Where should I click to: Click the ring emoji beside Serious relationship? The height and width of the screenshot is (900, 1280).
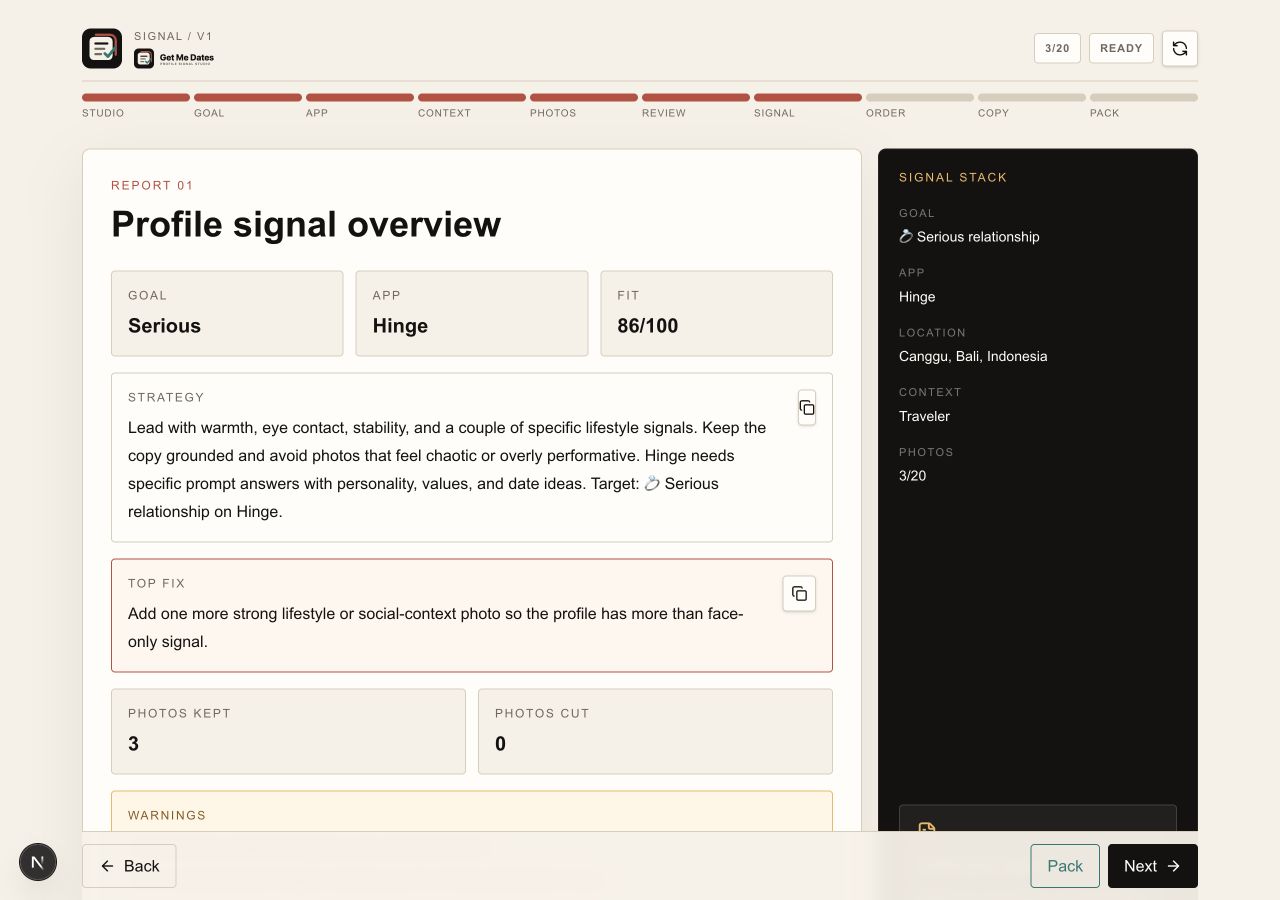[906, 237]
